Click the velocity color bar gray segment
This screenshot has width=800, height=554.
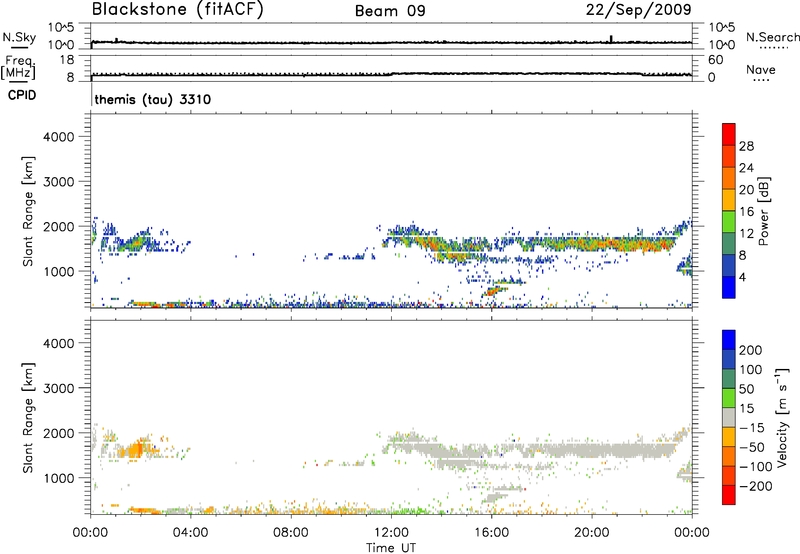pyautogui.click(x=729, y=417)
